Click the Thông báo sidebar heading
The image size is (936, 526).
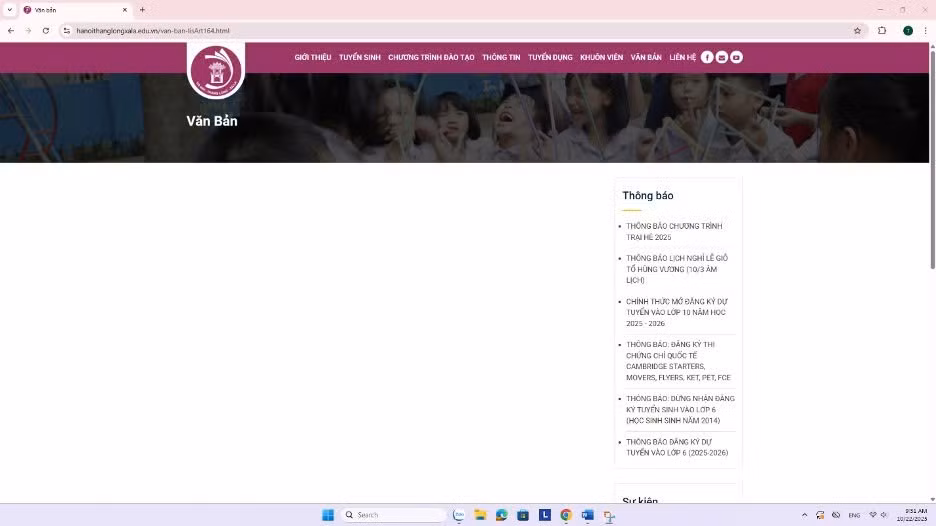648,195
